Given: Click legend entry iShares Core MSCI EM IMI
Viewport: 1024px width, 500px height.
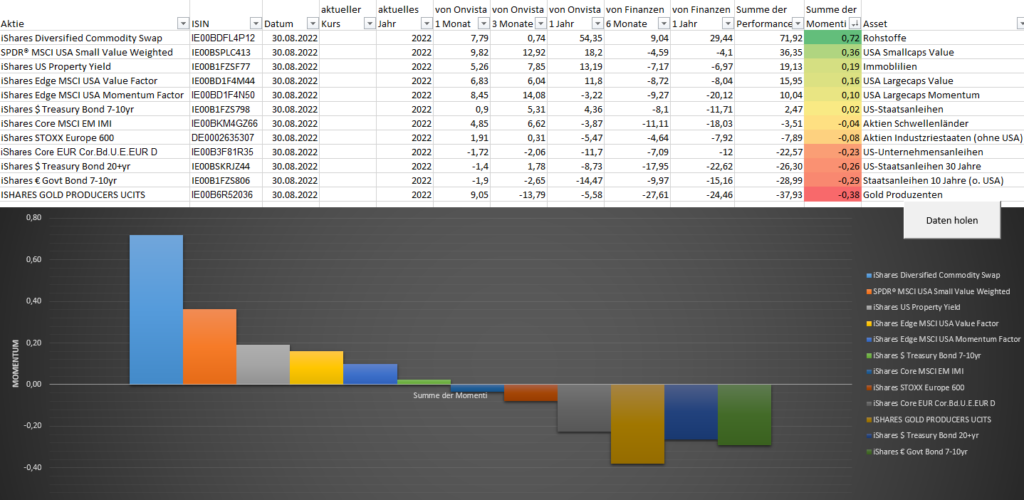Looking at the screenshot, I should pyautogui.click(x=916, y=371).
